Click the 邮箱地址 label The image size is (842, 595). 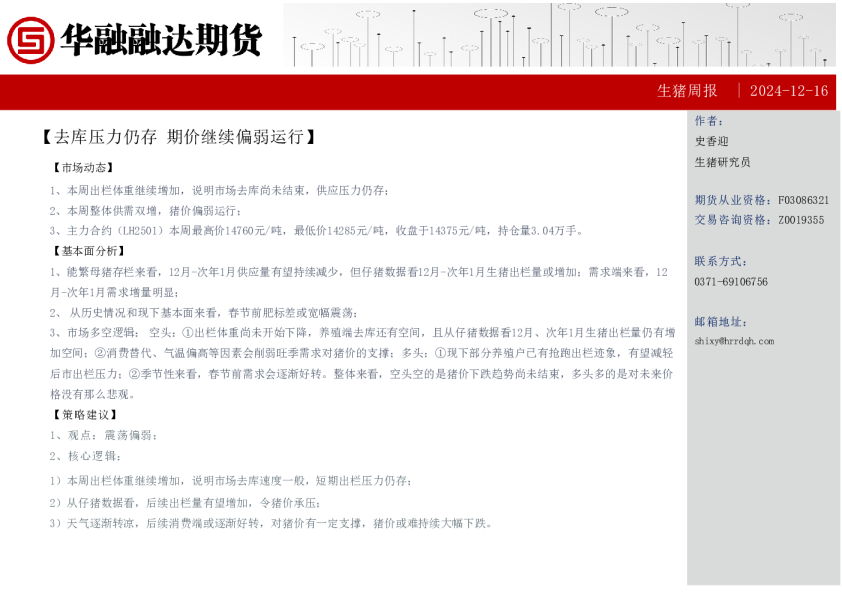pos(720,321)
